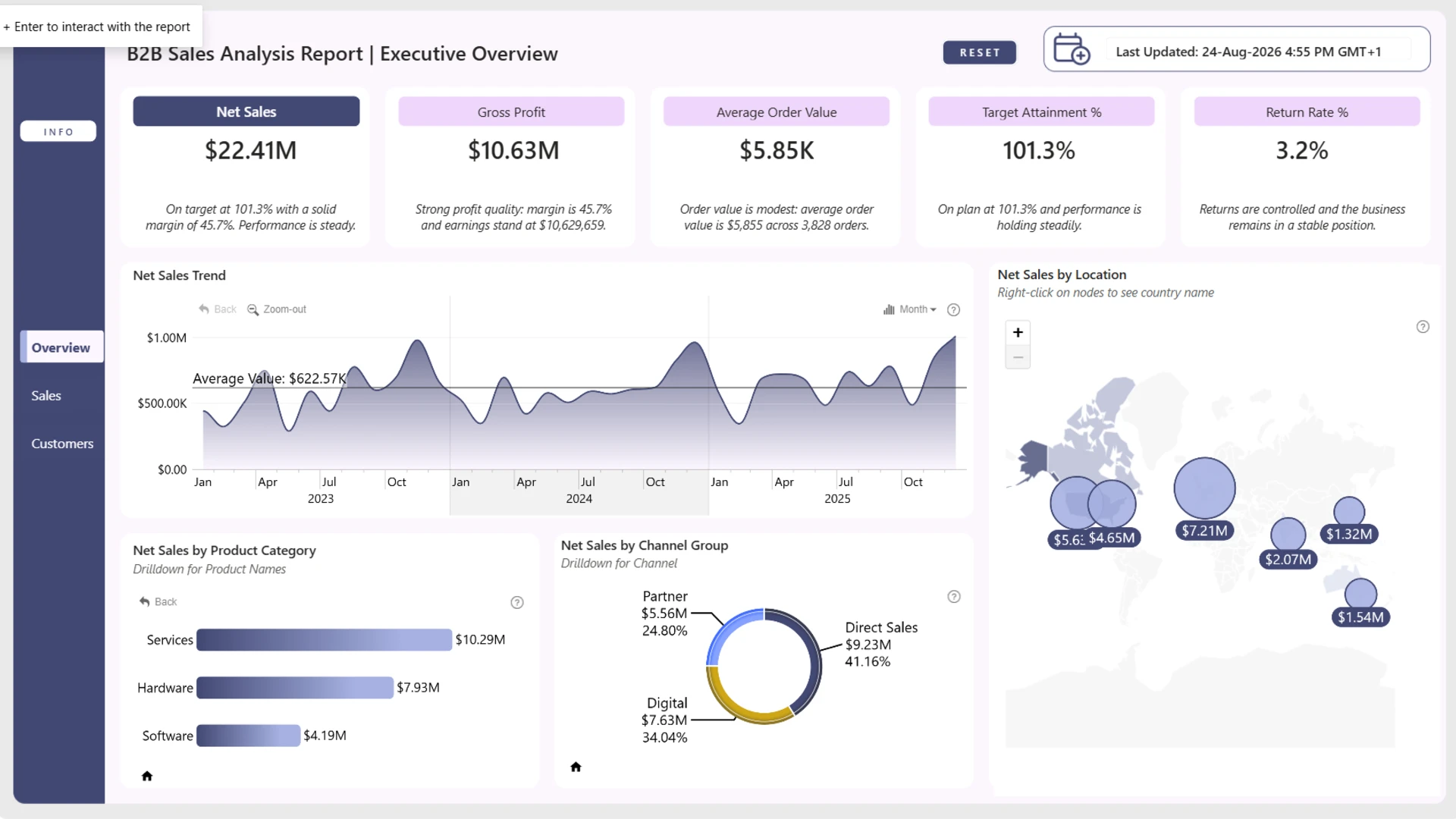Click the Zoom-out magnifier in Net Sales Trend
This screenshot has height=819, width=1456.
tap(253, 309)
